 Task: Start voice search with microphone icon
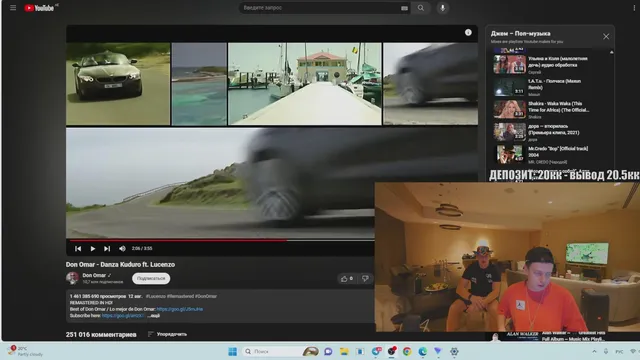(x=442, y=8)
